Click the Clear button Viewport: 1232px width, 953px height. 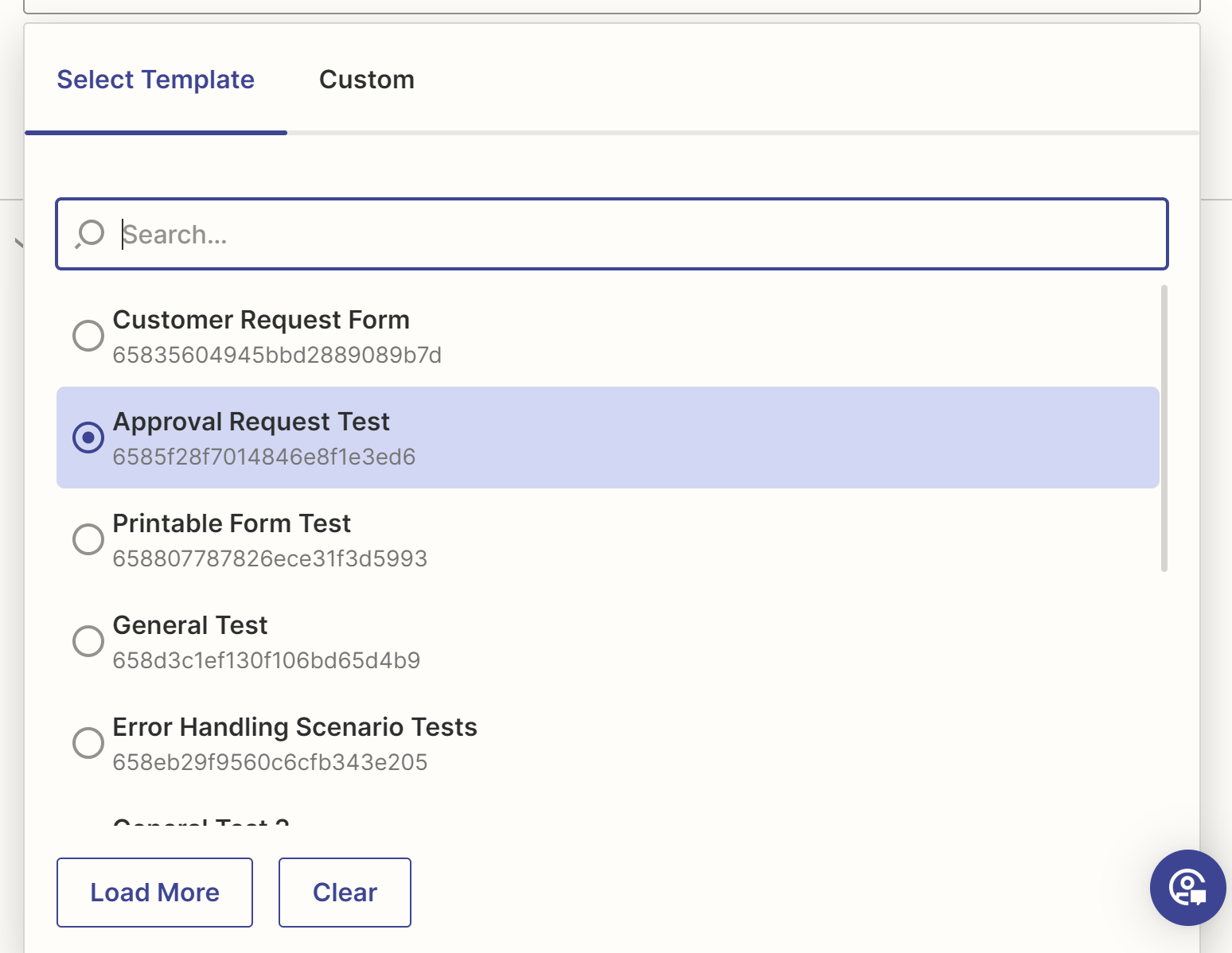point(345,893)
